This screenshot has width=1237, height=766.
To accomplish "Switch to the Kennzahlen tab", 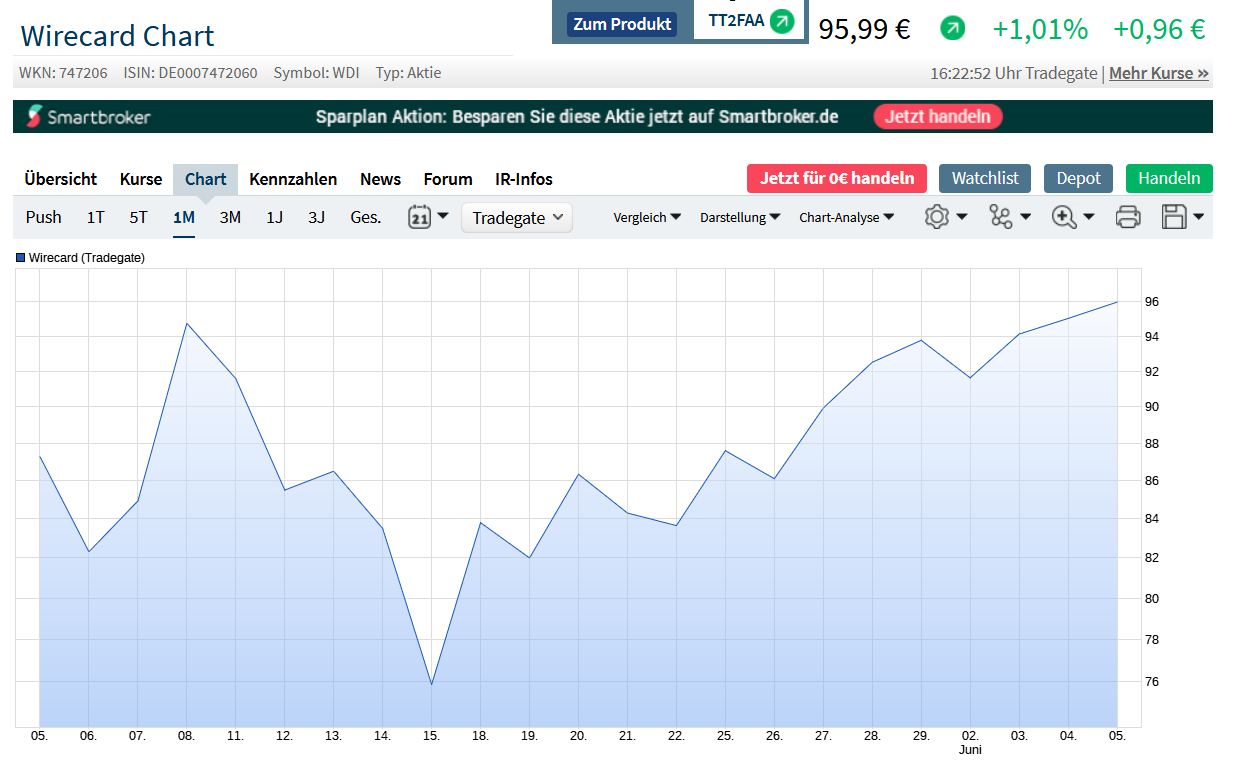I will click(x=293, y=179).
